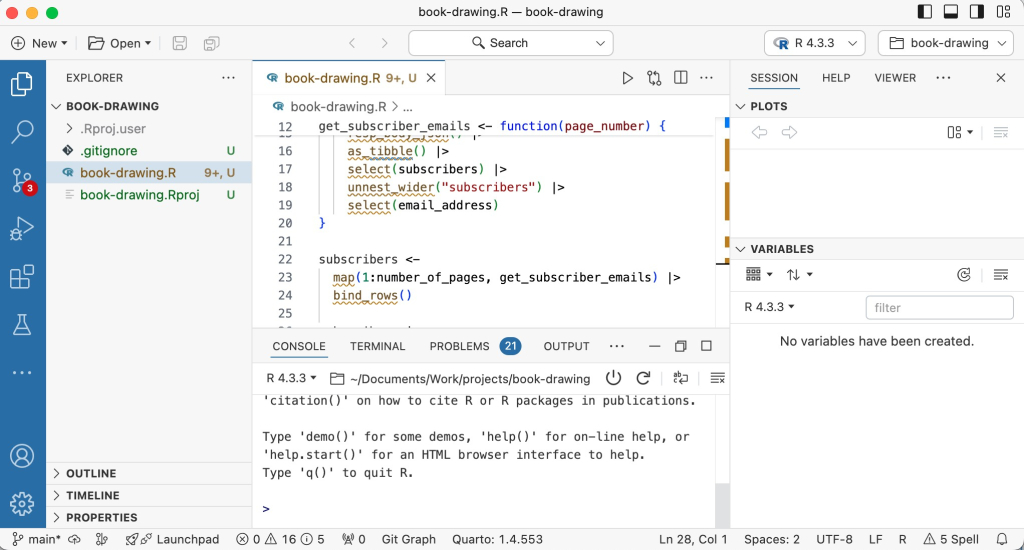Open the console R 4.3.3 session dropdown
Screen dimensions: 1024x550
point(291,378)
